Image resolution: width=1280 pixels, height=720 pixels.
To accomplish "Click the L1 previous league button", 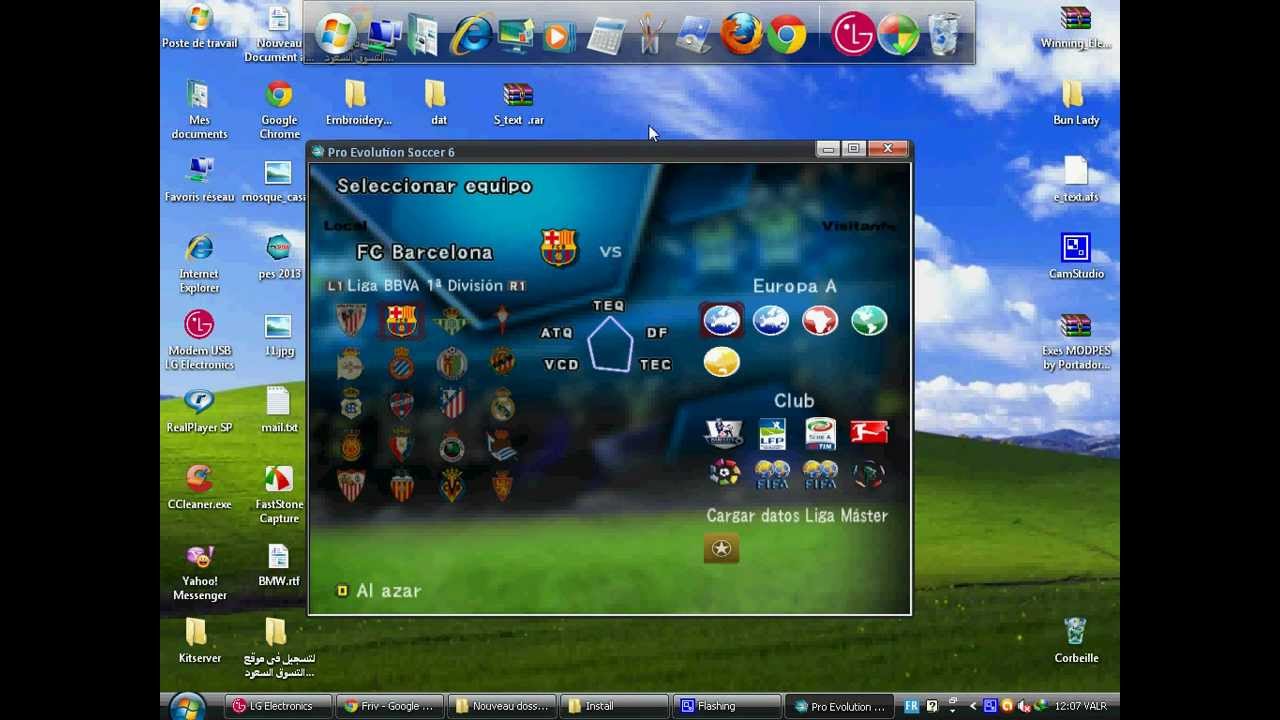I will click(335, 286).
